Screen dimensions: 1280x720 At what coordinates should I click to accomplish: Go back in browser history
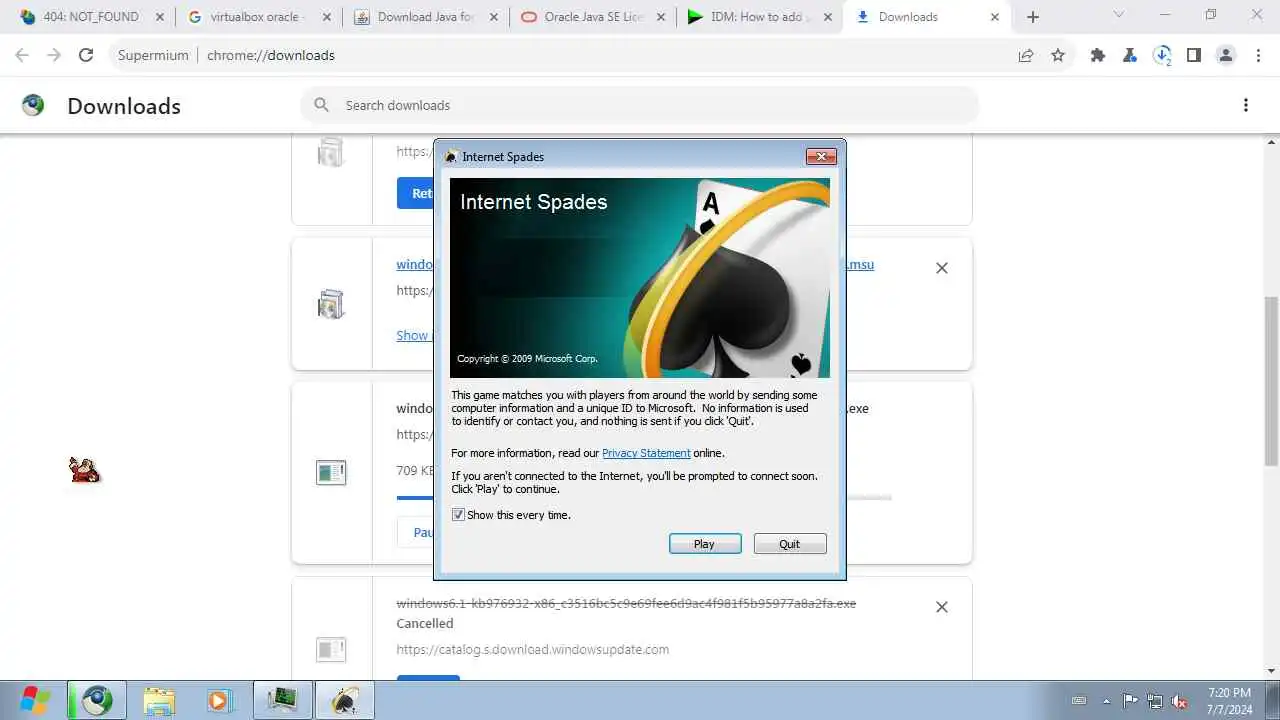tap(22, 55)
